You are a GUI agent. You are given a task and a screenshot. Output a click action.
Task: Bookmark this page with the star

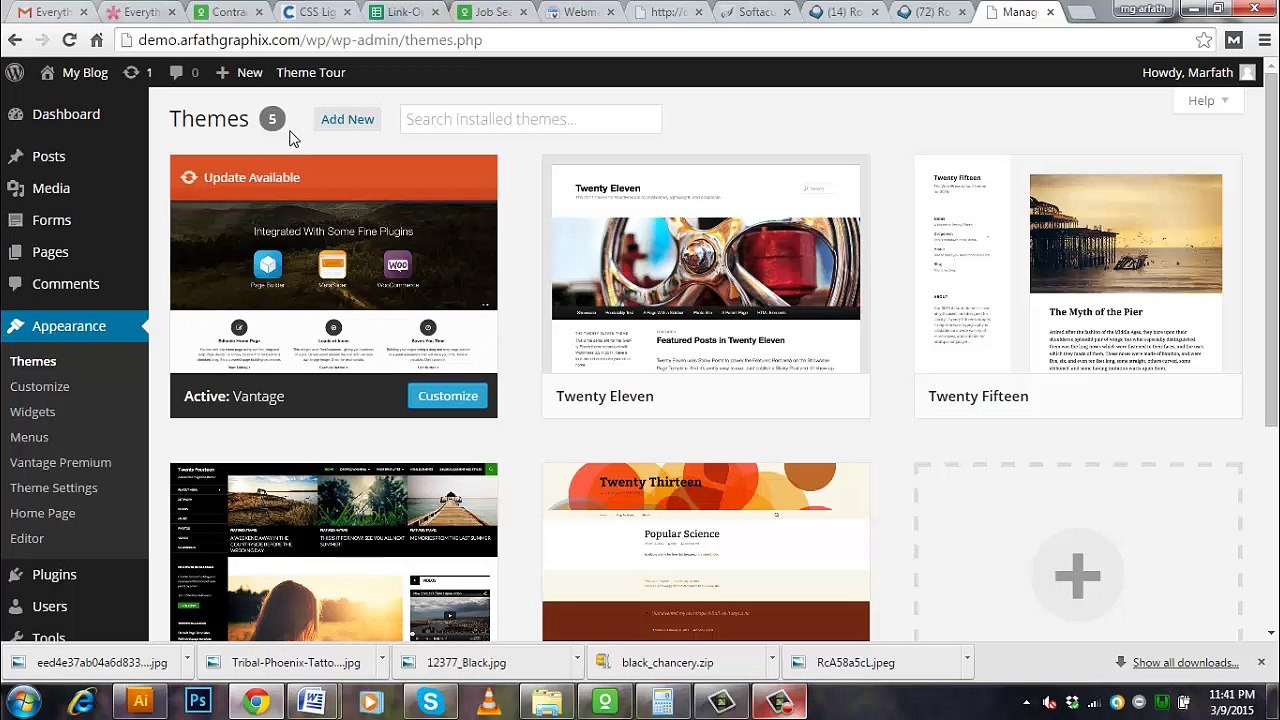click(x=1204, y=40)
